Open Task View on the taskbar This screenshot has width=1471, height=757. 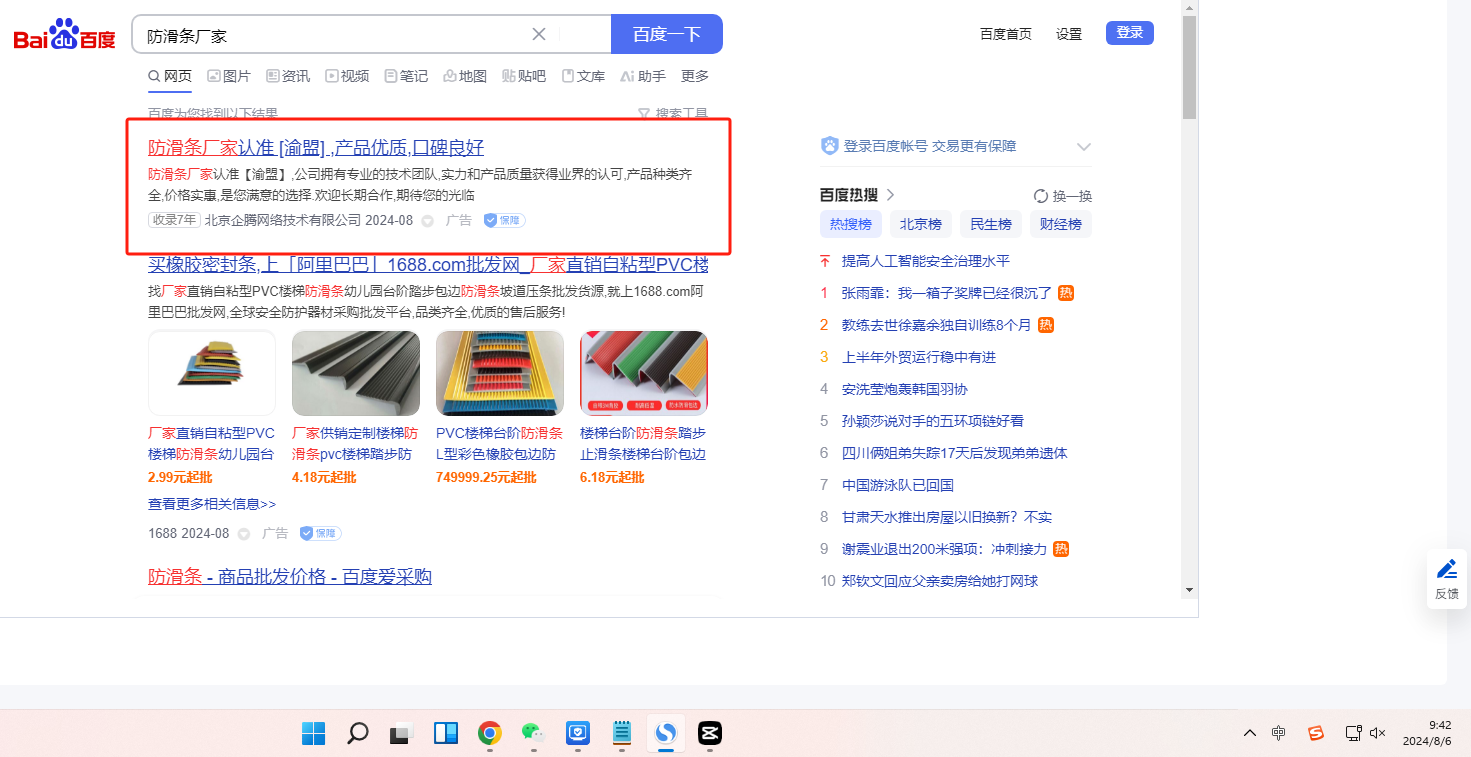(x=402, y=734)
